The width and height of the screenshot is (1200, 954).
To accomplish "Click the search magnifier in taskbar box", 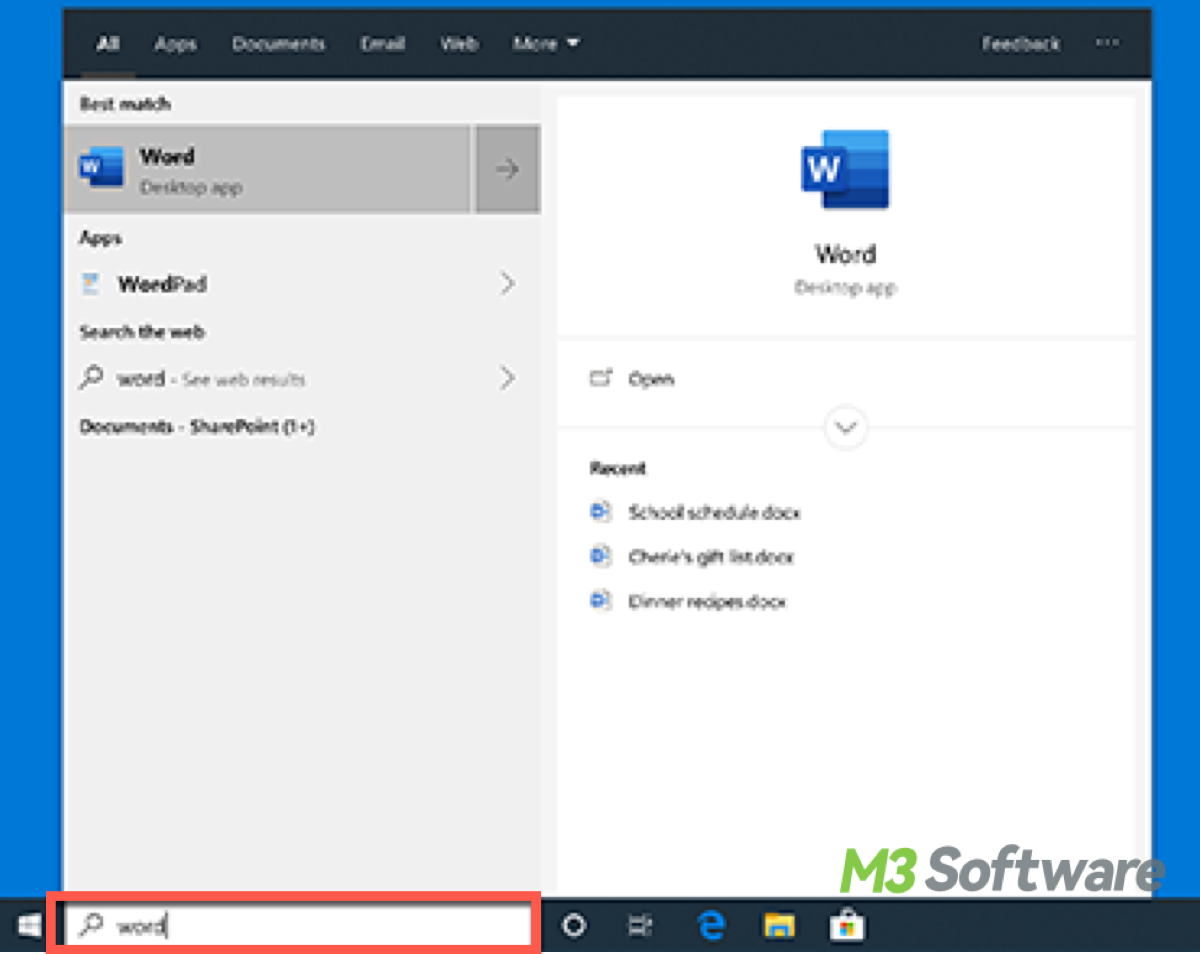I will click(x=91, y=926).
